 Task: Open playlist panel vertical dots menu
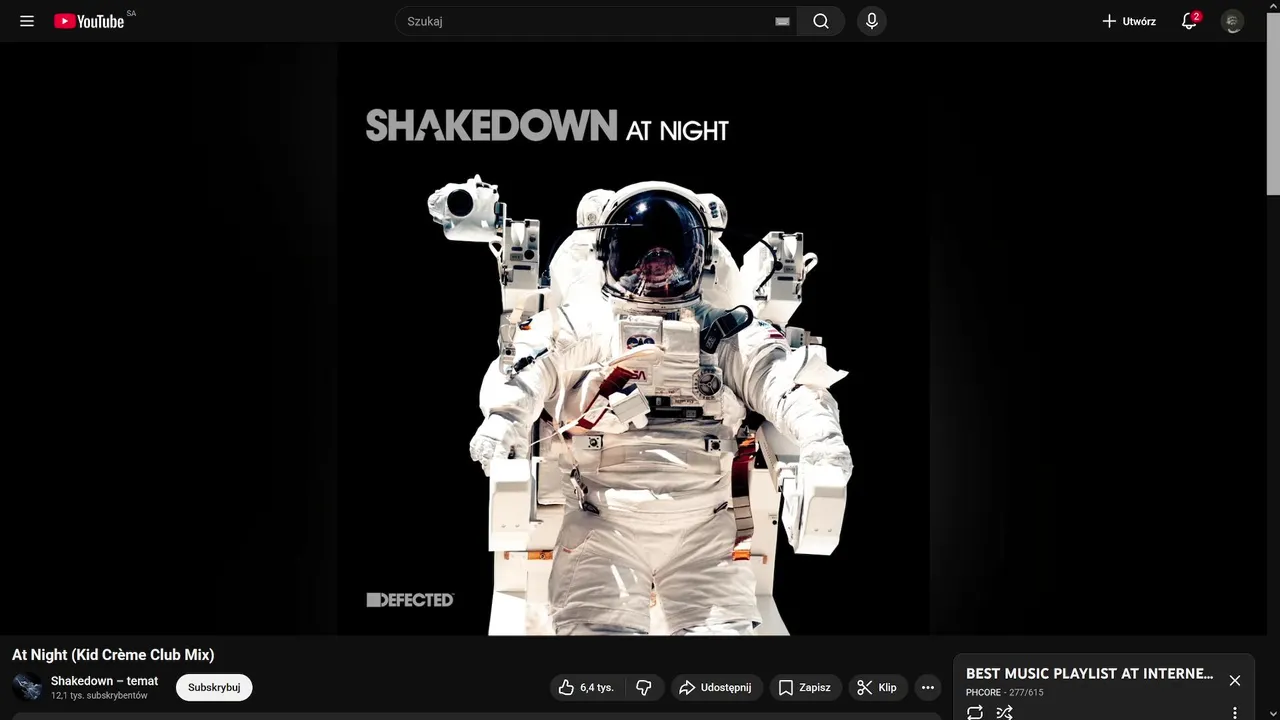pyautogui.click(x=1235, y=713)
